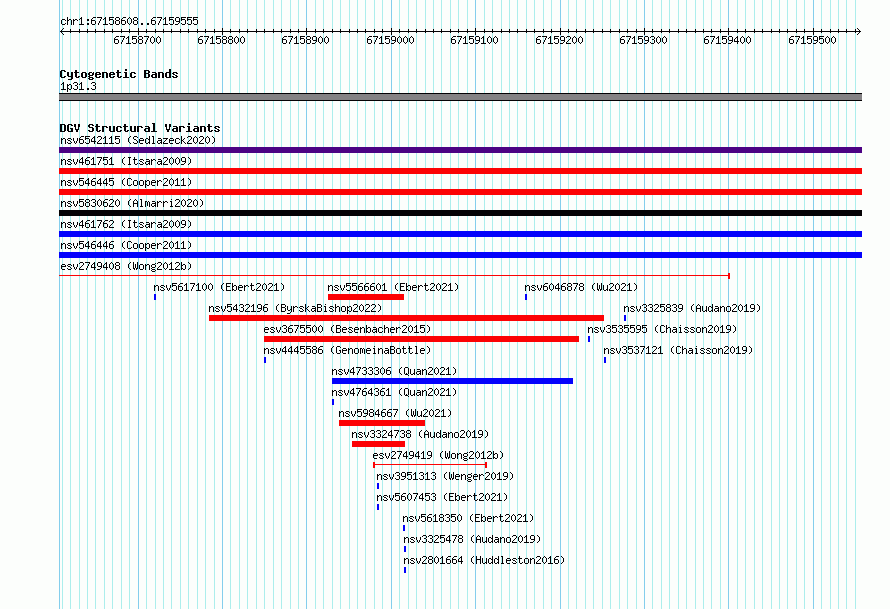Click the nsv5607453 (Ebert2021) label

442,497
